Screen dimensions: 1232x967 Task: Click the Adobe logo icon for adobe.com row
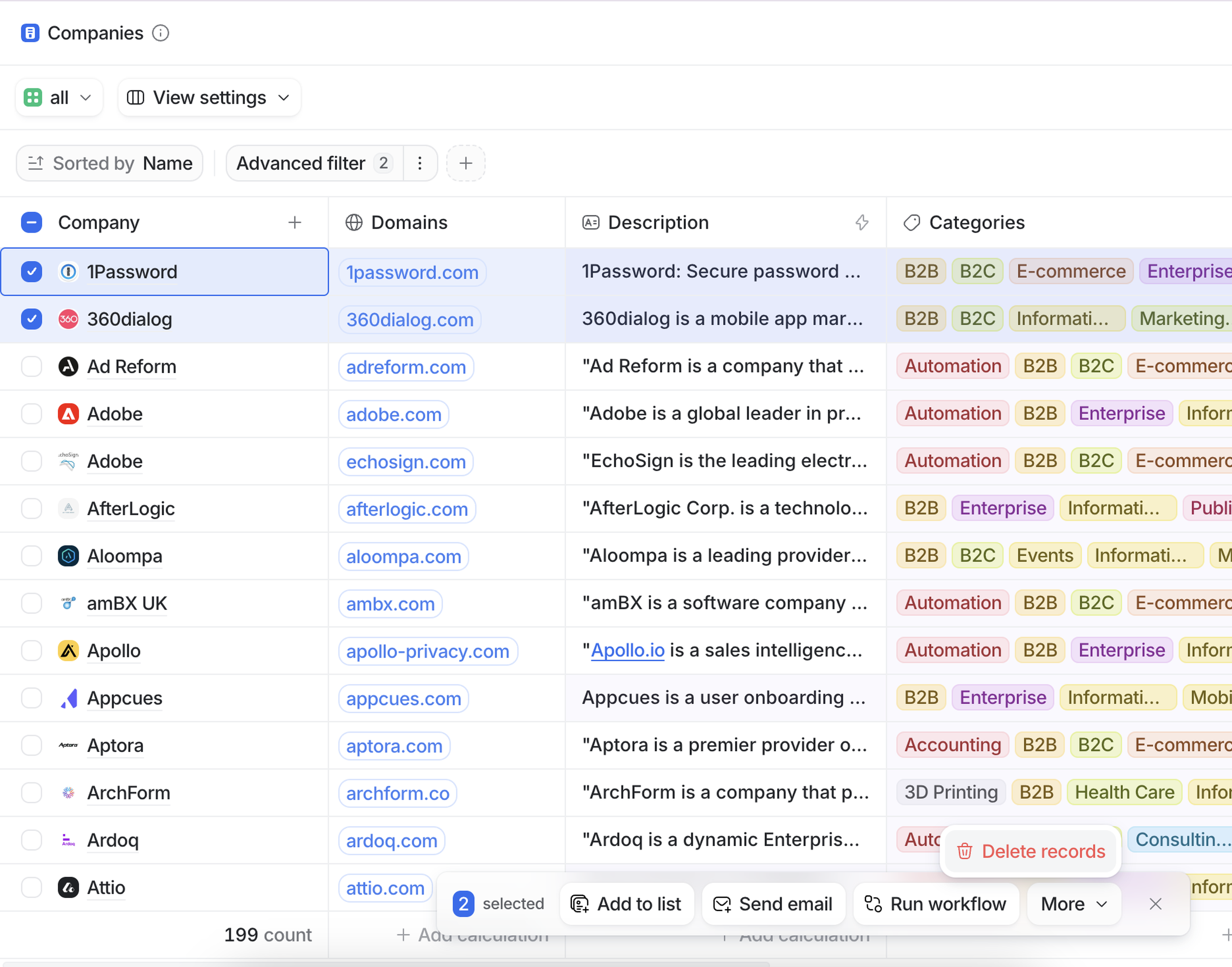[69, 414]
